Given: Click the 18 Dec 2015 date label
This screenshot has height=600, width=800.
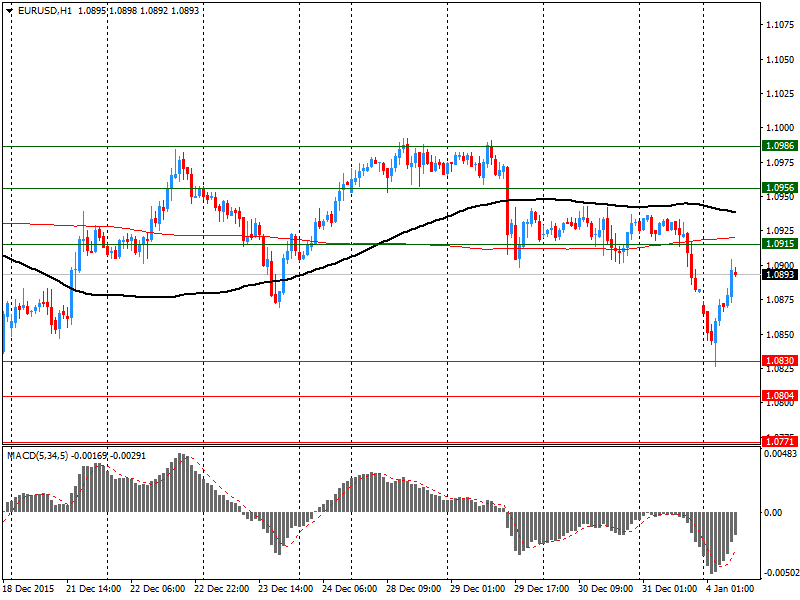Looking at the screenshot, I should click(28, 589).
